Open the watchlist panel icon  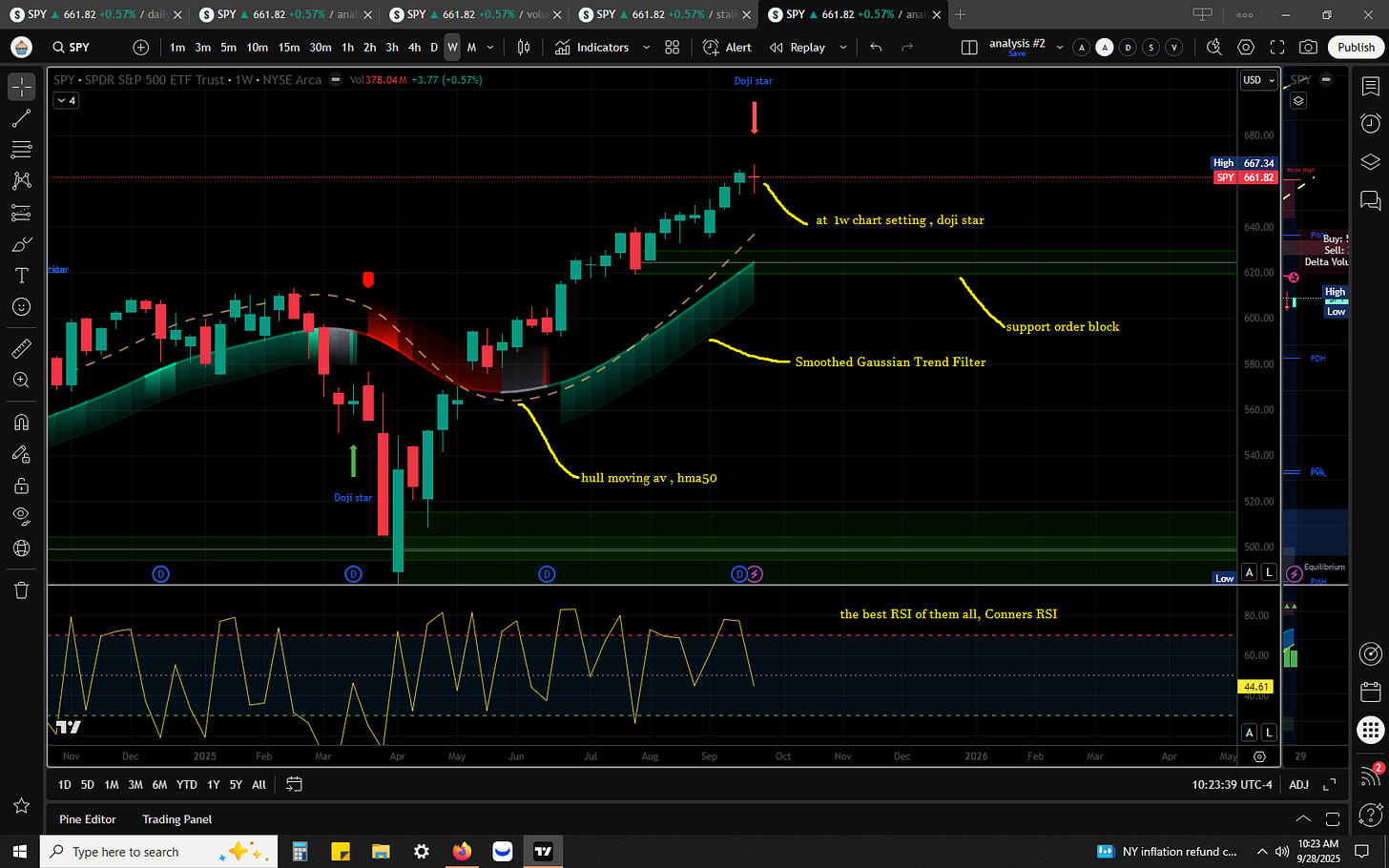(x=1370, y=87)
